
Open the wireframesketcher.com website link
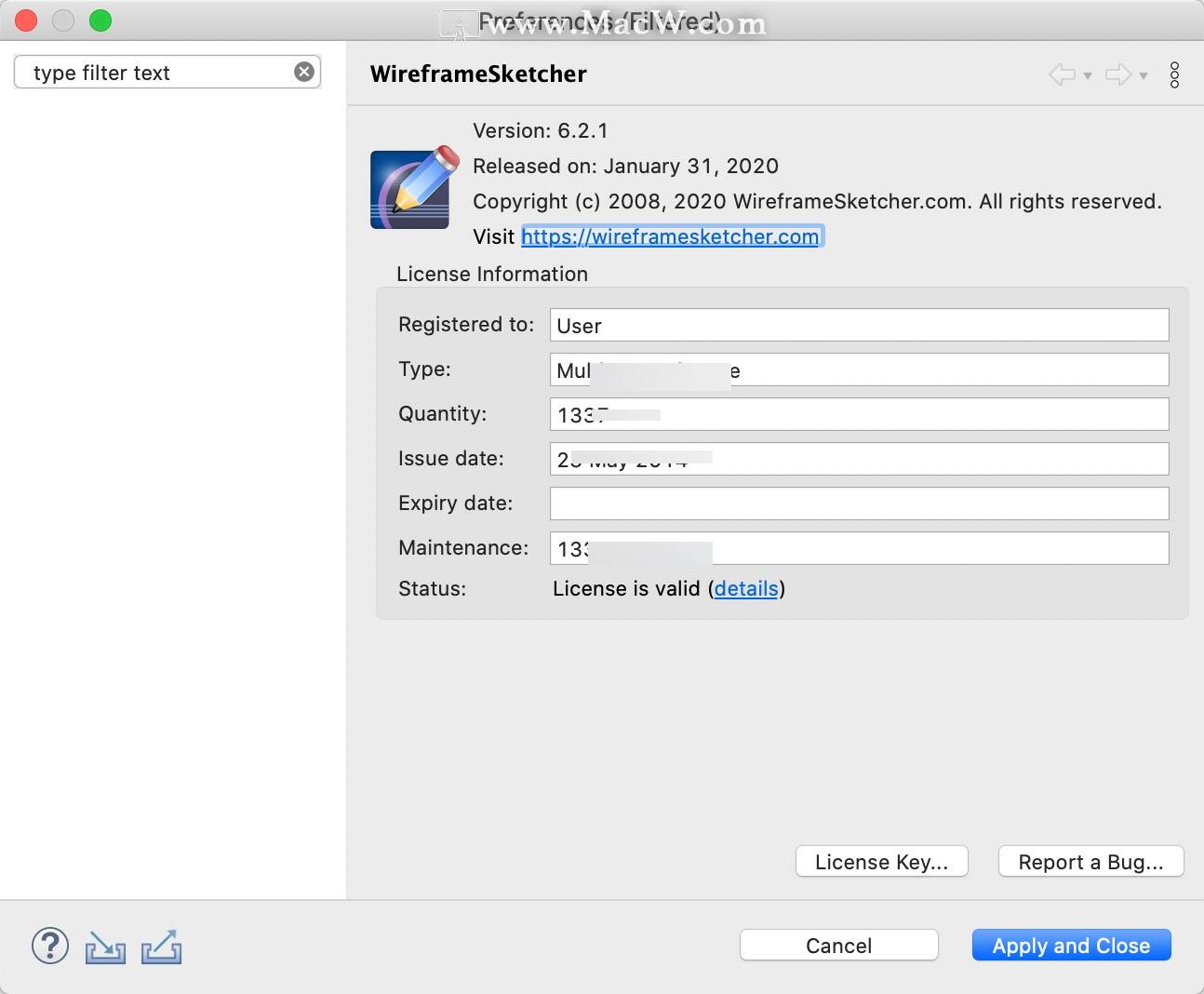[x=670, y=236]
